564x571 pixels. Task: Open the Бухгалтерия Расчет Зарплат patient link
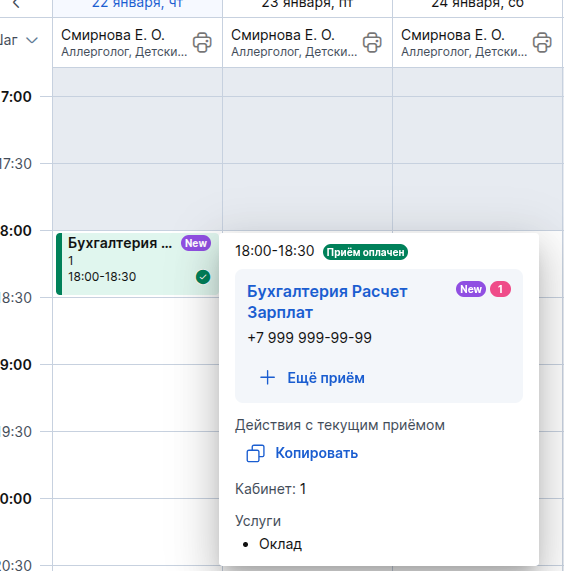tap(327, 302)
